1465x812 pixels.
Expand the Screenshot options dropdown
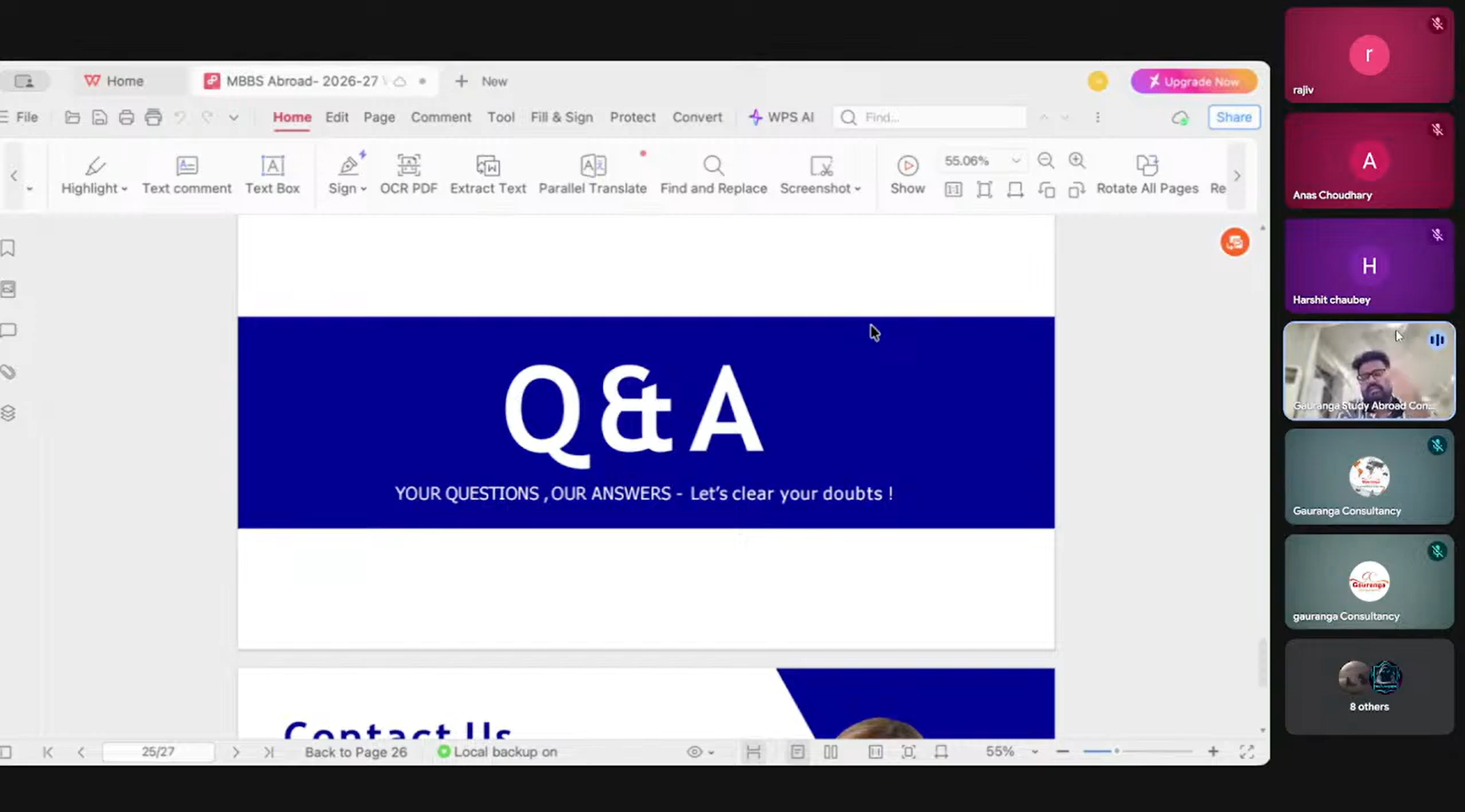click(857, 189)
